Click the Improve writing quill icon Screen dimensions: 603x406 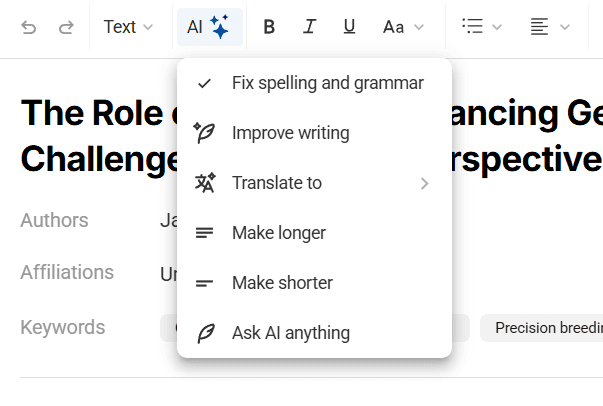pyautogui.click(x=205, y=133)
